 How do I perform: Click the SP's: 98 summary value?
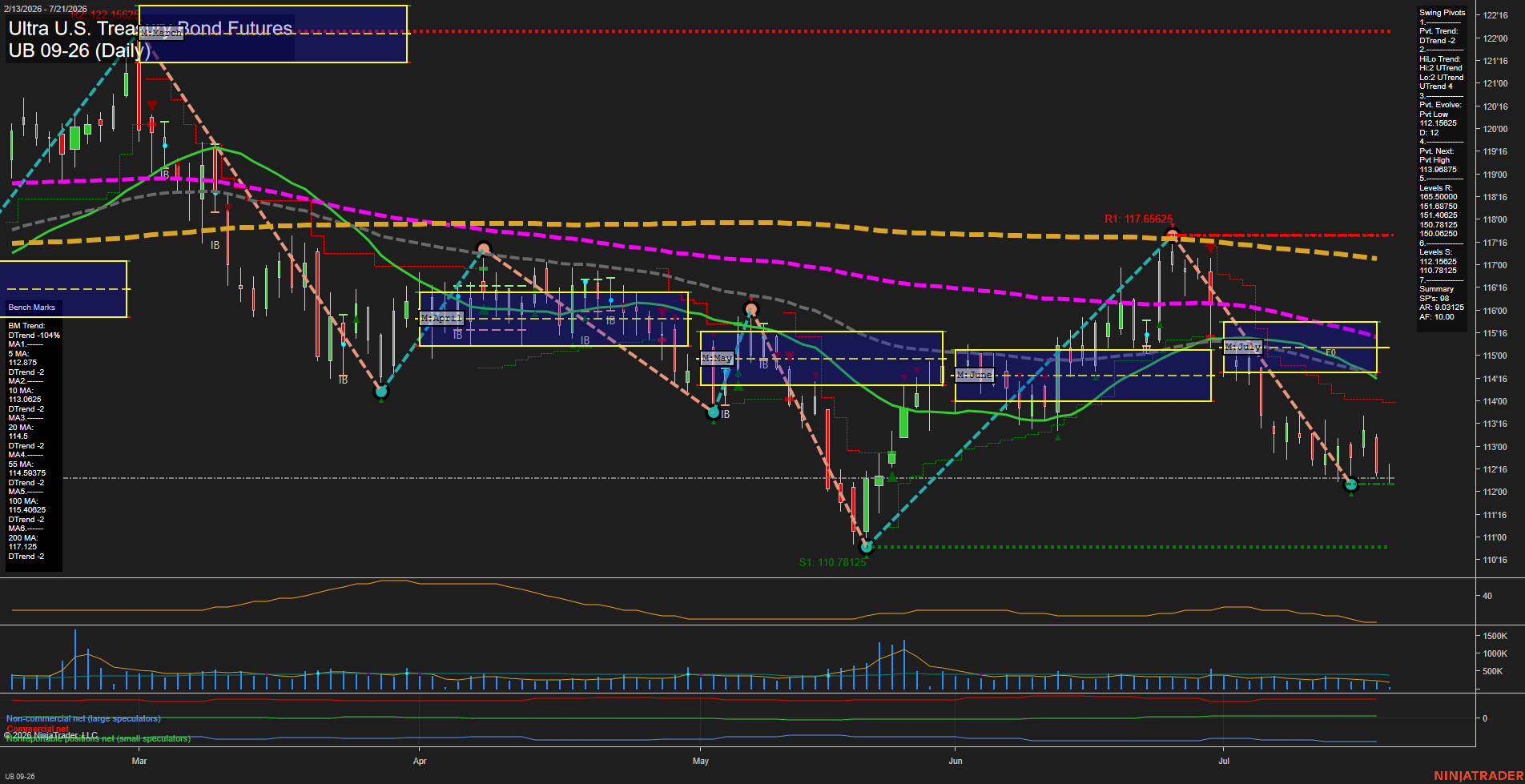point(1434,299)
